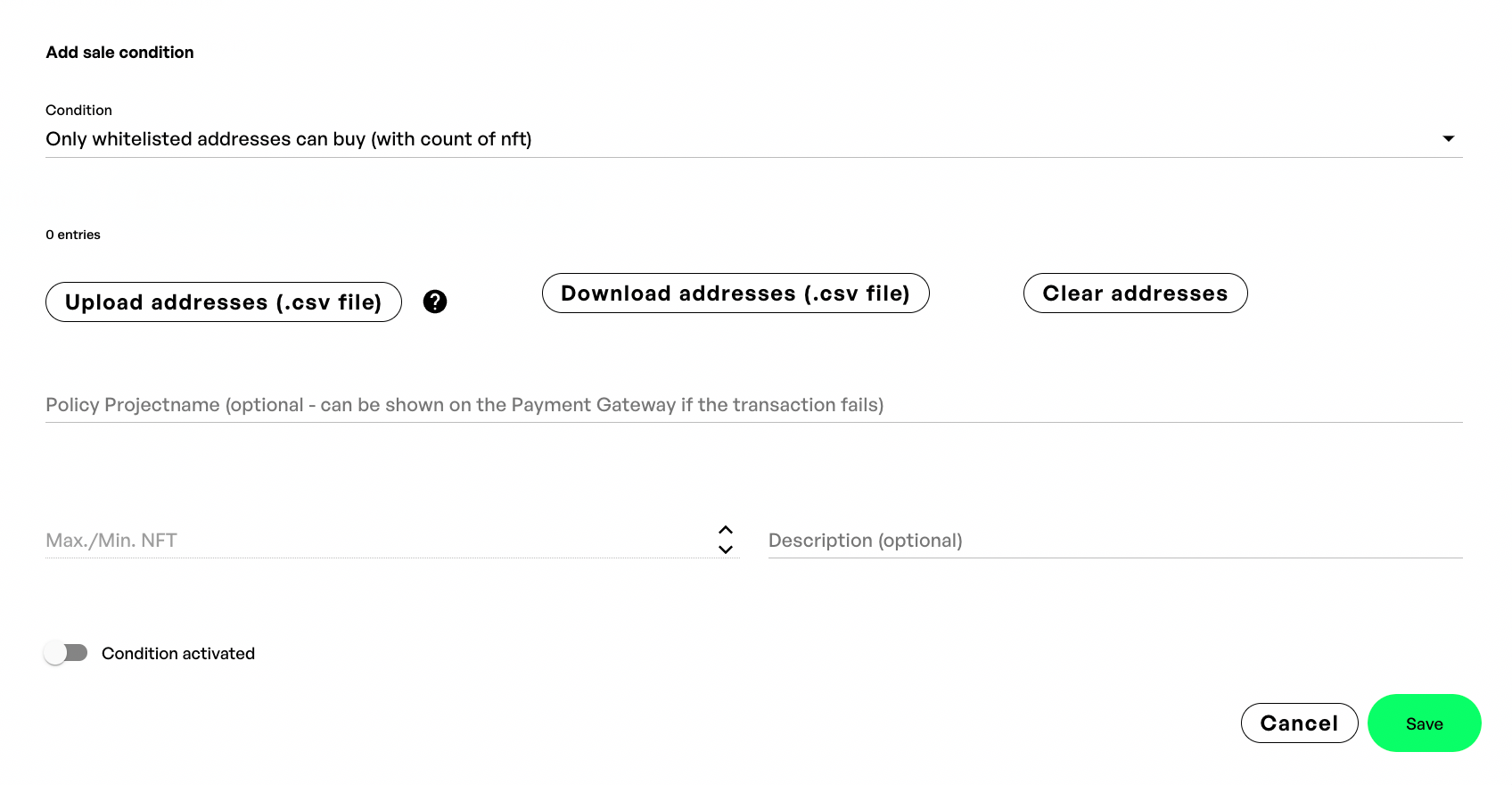Decrease Max./Min. NFT with down arrow

pyautogui.click(x=726, y=549)
